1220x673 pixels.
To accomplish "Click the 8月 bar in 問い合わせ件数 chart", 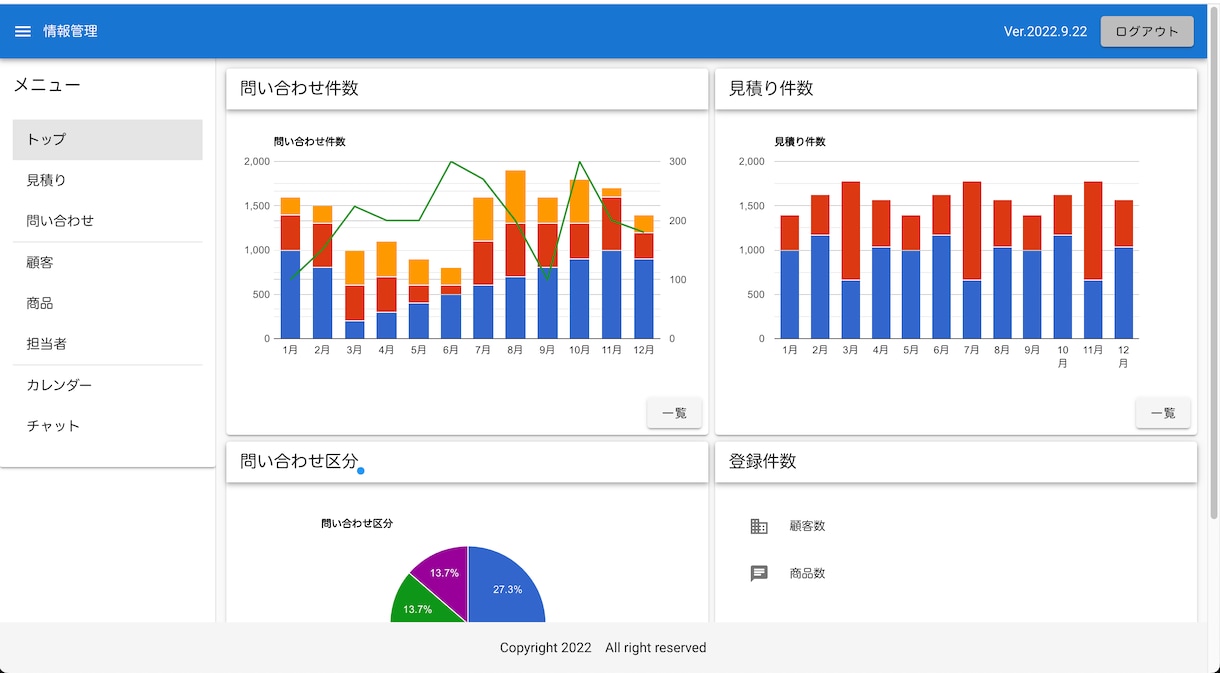I will tap(515, 255).
